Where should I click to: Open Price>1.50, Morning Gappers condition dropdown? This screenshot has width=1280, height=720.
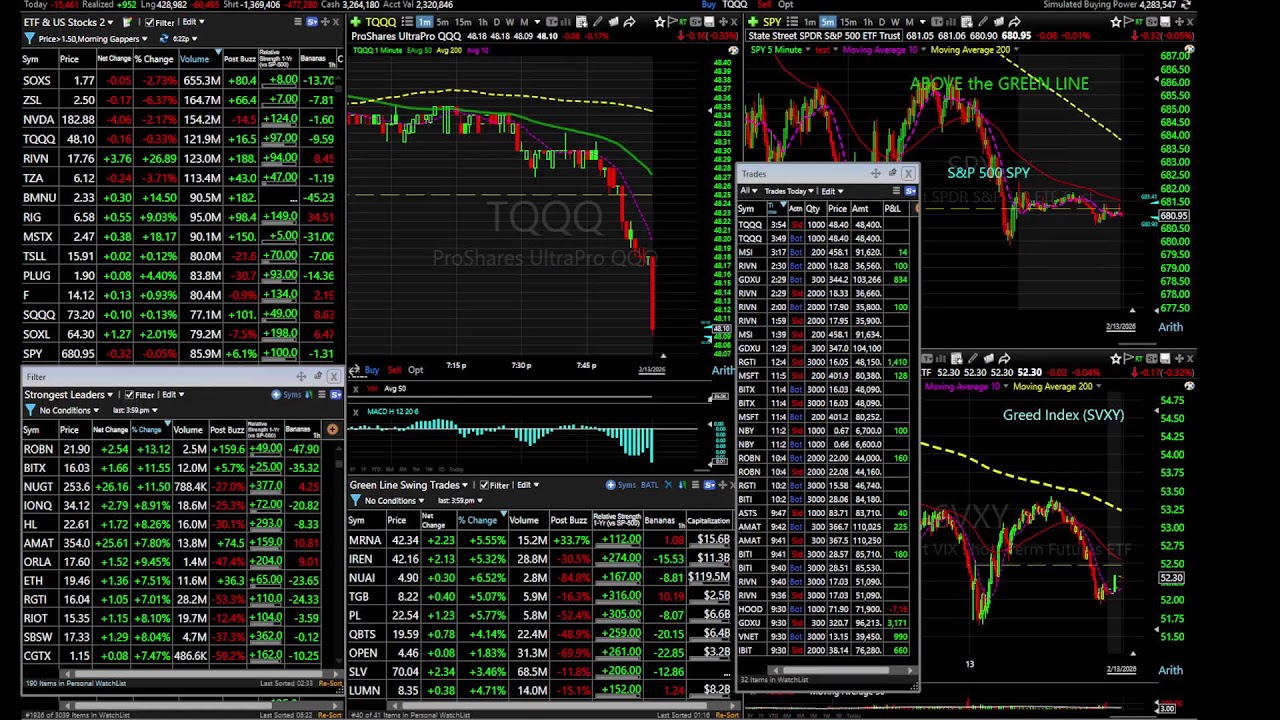[93, 38]
